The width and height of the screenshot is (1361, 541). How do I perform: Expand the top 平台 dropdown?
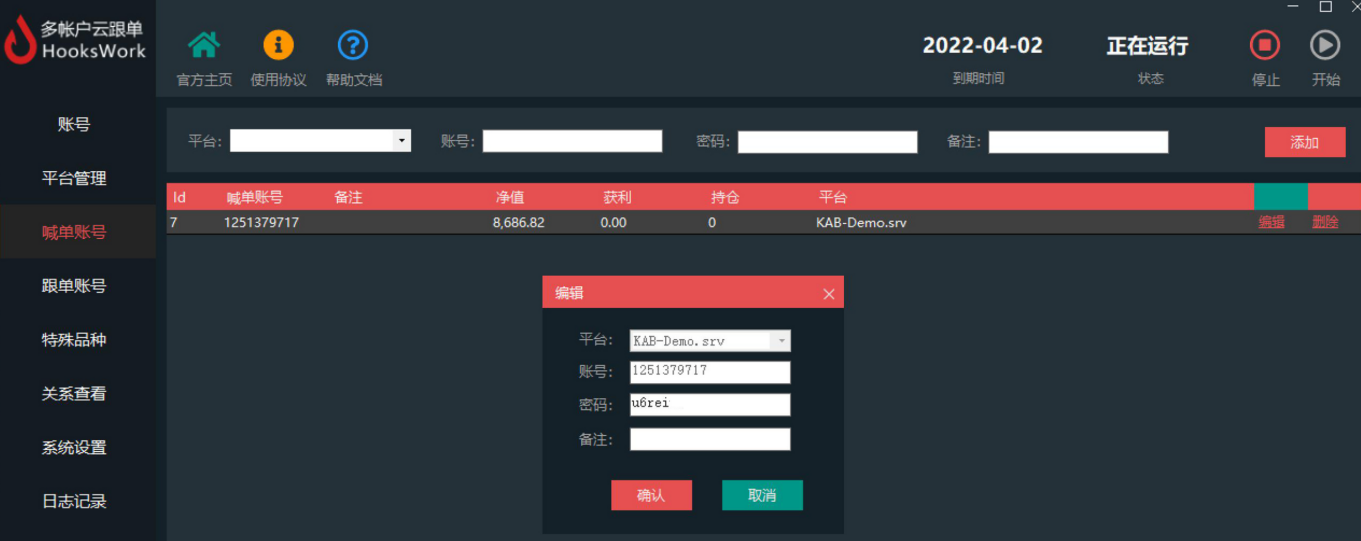(x=402, y=141)
